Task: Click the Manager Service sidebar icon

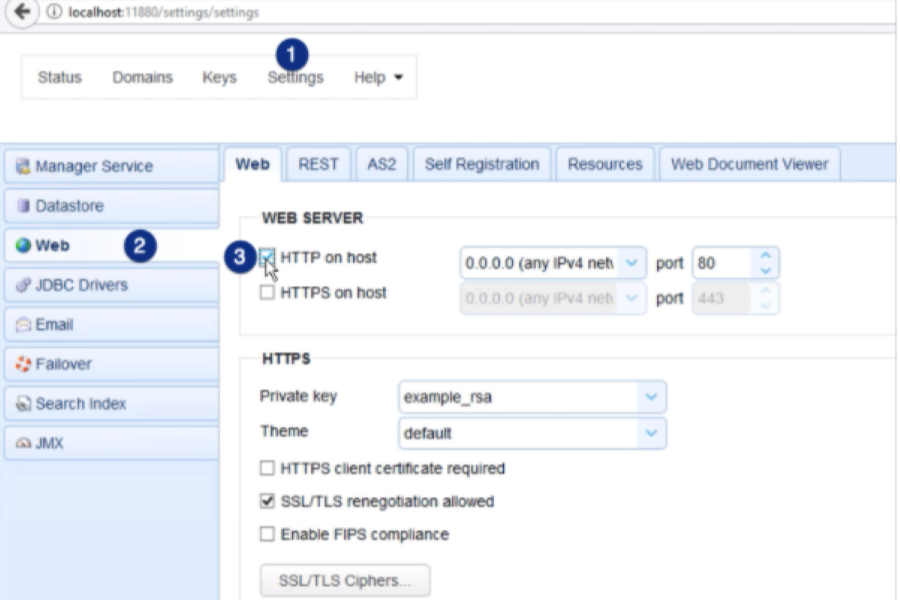Action: (x=23, y=167)
